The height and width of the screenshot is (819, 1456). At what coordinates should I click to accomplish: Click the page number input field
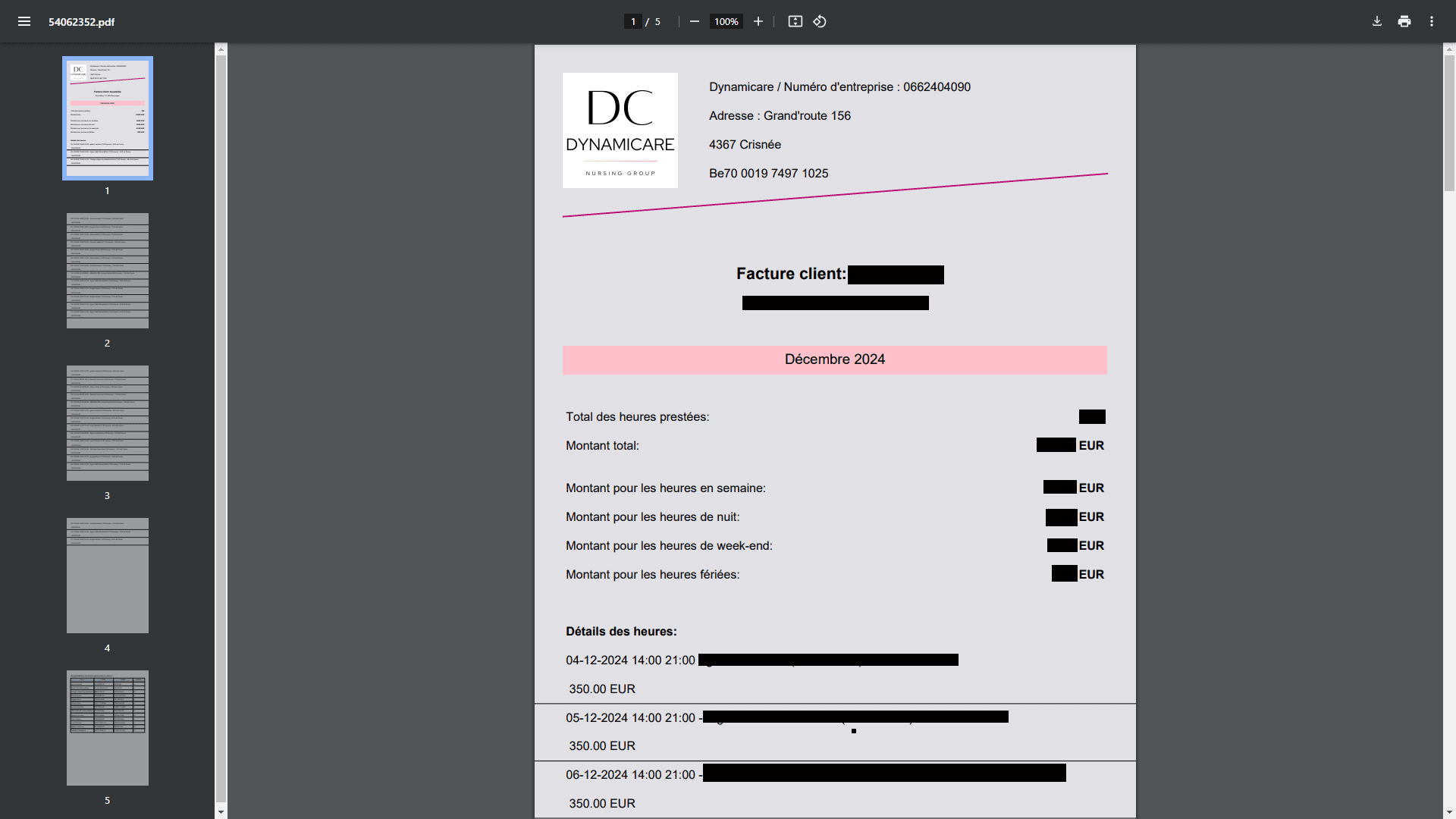pos(633,21)
